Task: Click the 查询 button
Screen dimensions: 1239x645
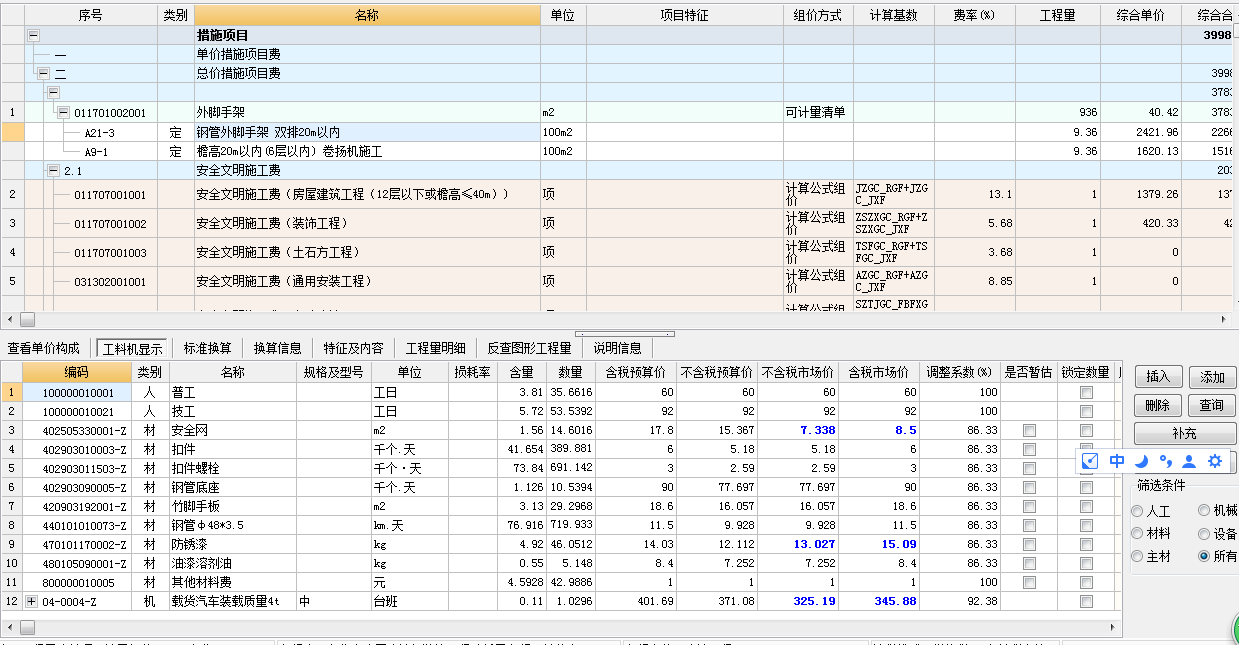Action: click(x=1212, y=405)
